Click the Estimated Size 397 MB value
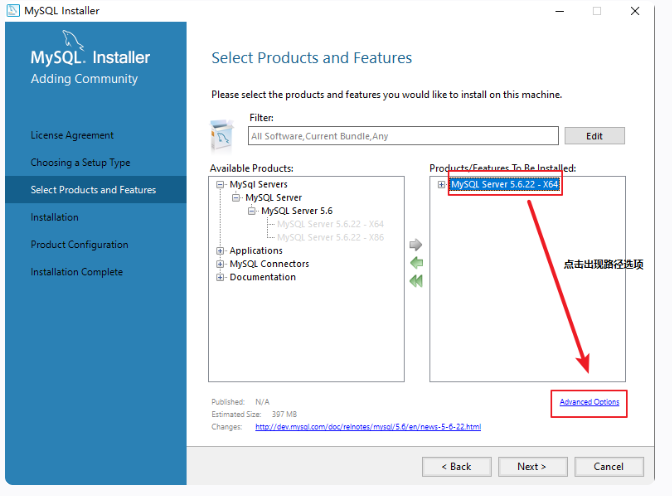The width and height of the screenshot is (672, 496). click(284, 415)
